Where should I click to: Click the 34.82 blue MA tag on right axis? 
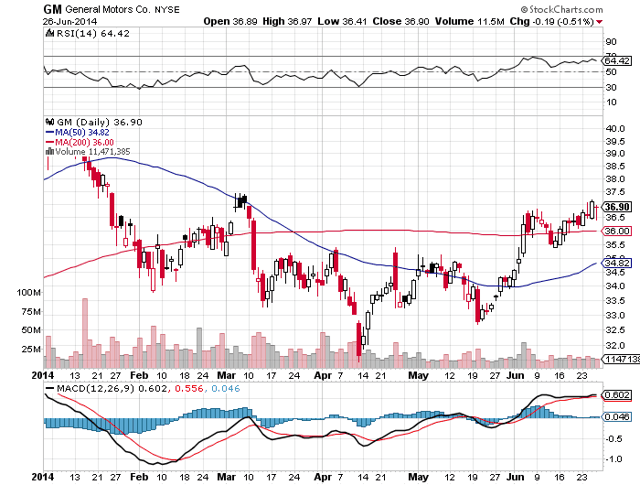pos(617,263)
